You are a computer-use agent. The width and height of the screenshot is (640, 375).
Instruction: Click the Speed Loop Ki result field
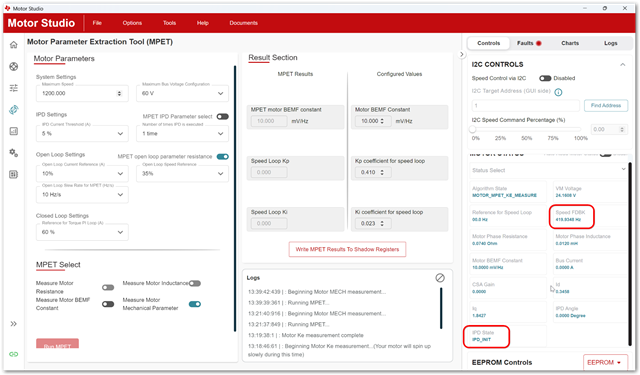pos(269,224)
